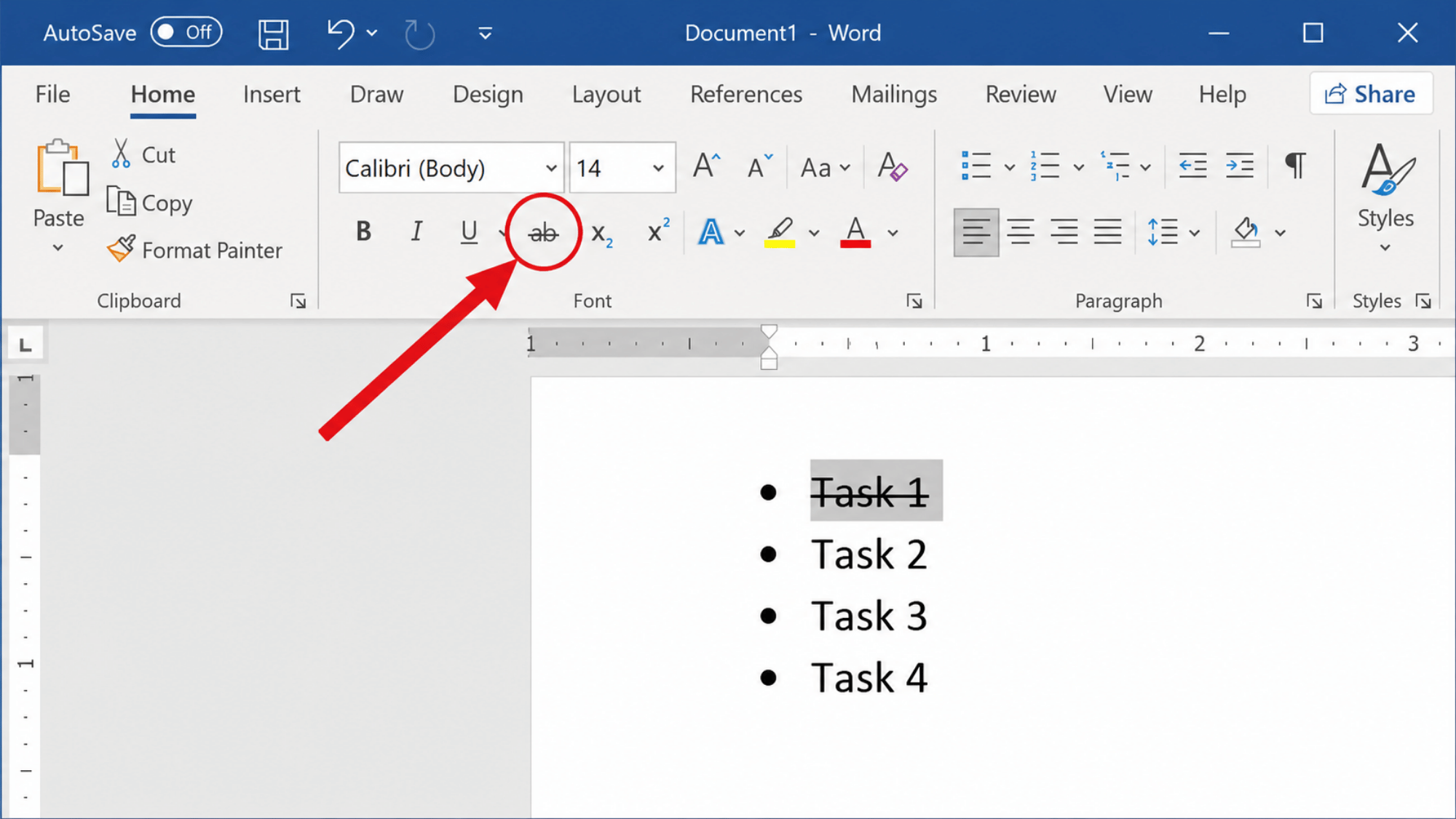Activate the Format Painter tool
This screenshot has height=819, width=1456.
click(x=194, y=250)
